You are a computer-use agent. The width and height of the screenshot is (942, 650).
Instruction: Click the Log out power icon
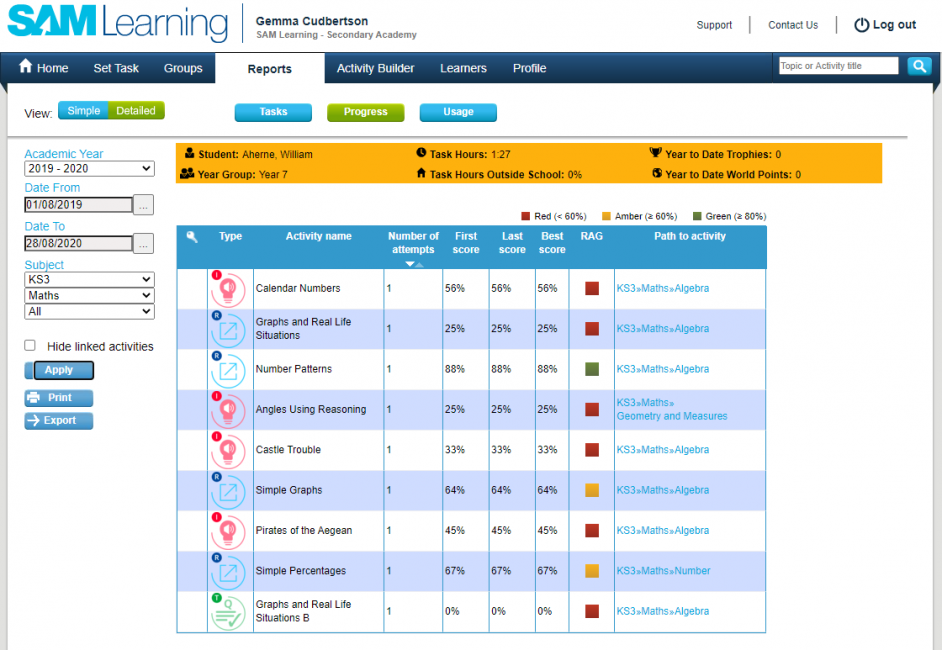click(860, 25)
